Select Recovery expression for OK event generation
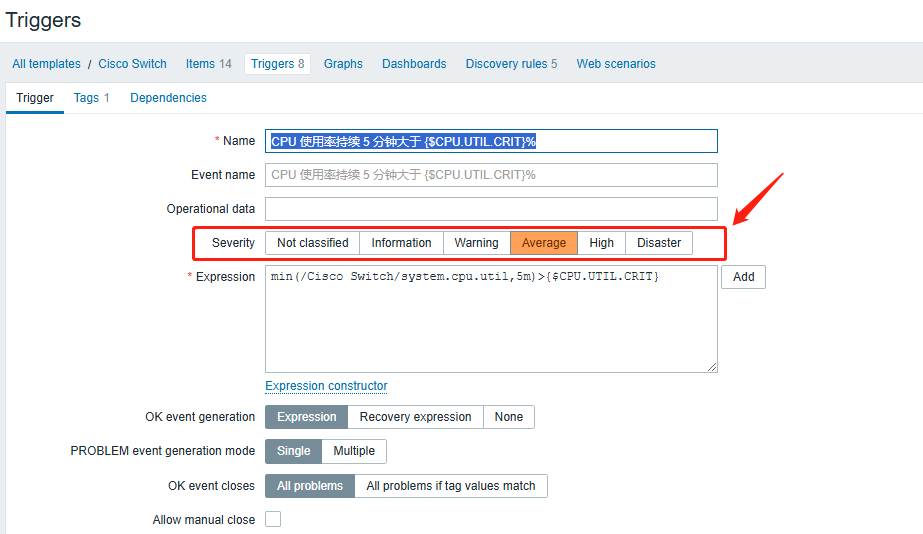This screenshot has height=534, width=923. (x=415, y=417)
